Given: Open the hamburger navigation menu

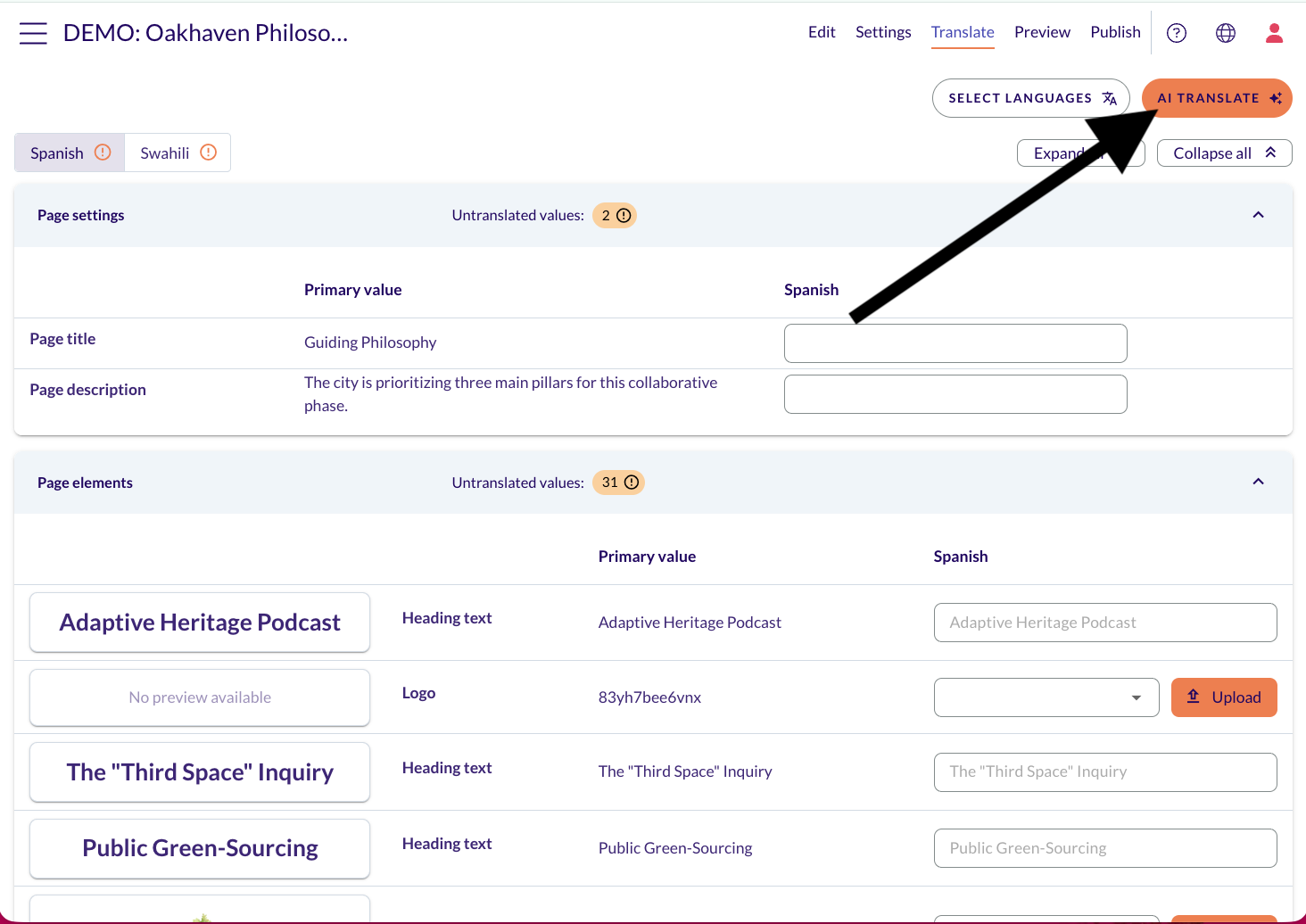Looking at the screenshot, I should [x=33, y=33].
